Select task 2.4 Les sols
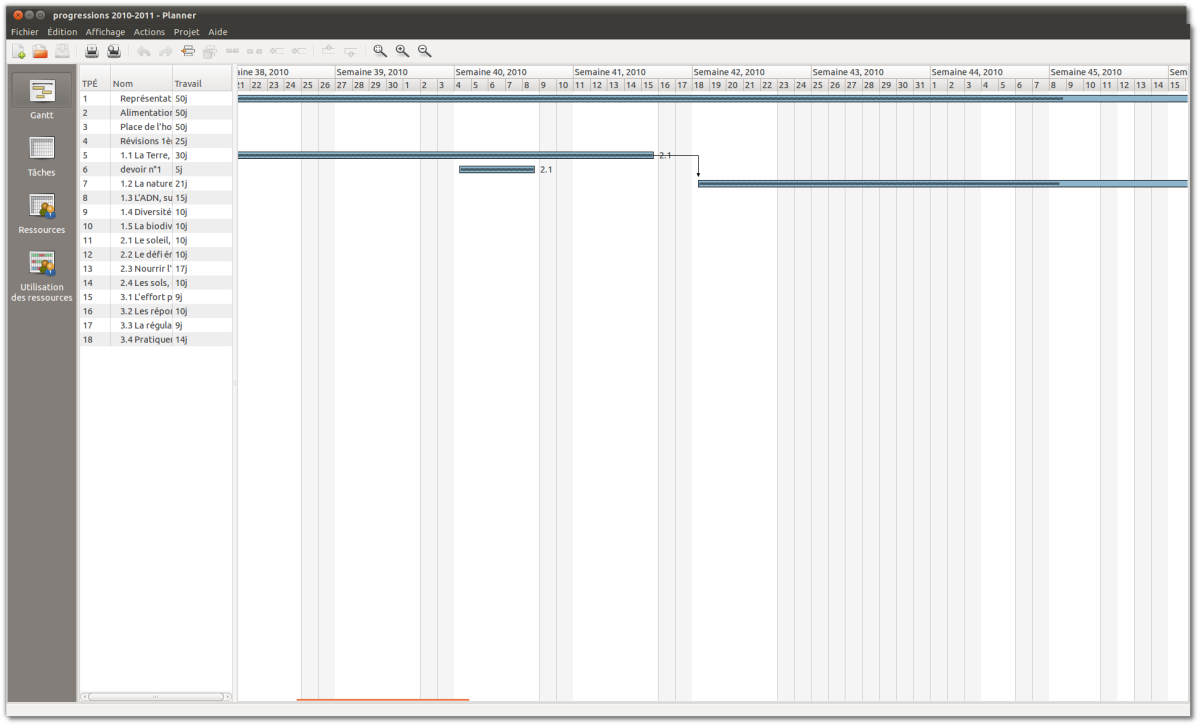 156,283
